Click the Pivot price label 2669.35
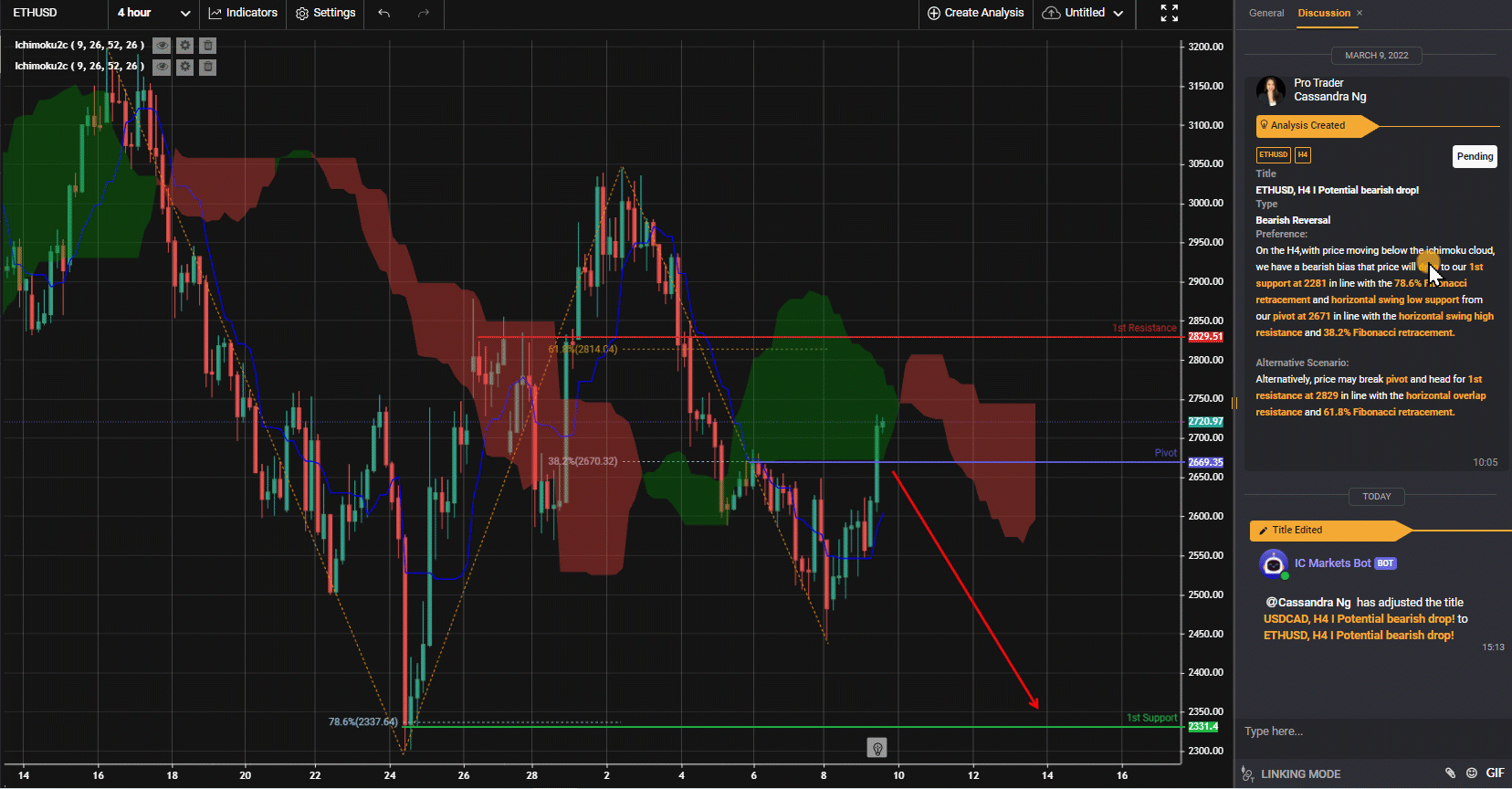 click(1204, 462)
